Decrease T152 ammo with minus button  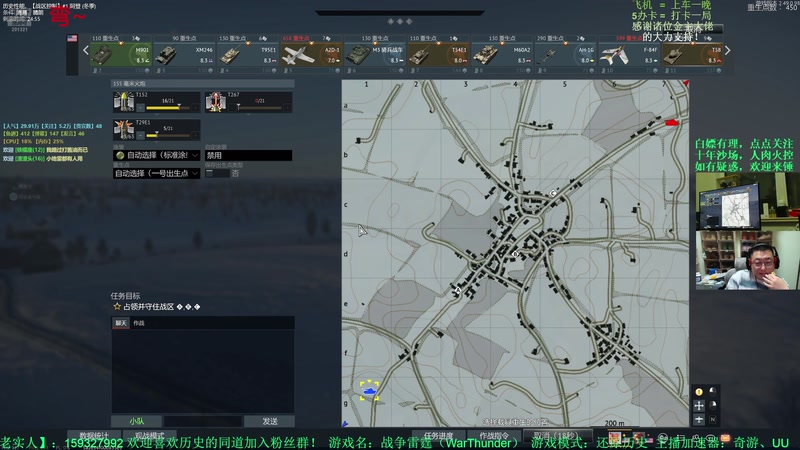click(141, 108)
